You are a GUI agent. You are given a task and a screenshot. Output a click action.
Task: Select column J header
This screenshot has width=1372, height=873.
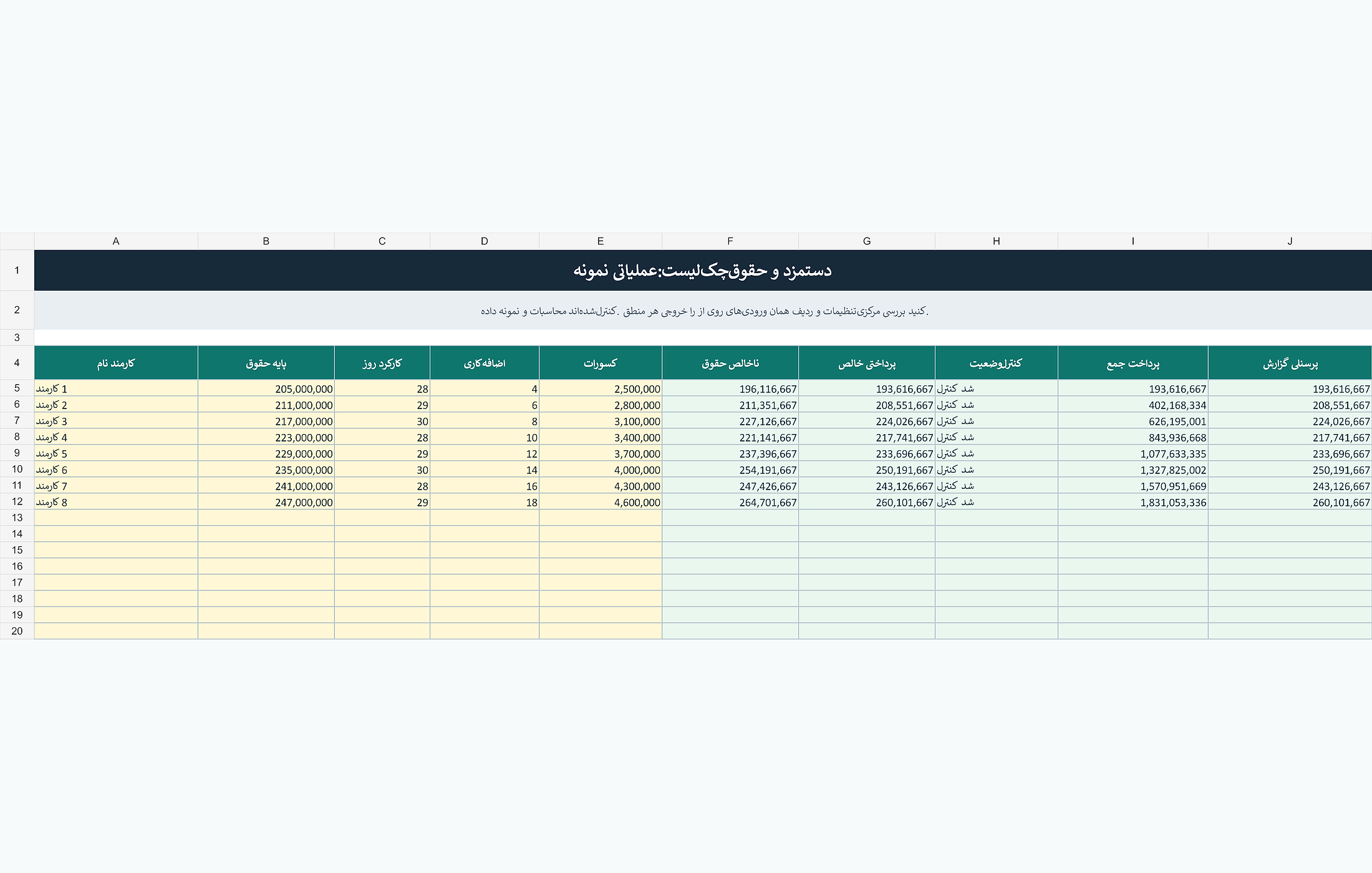click(1290, 241)
